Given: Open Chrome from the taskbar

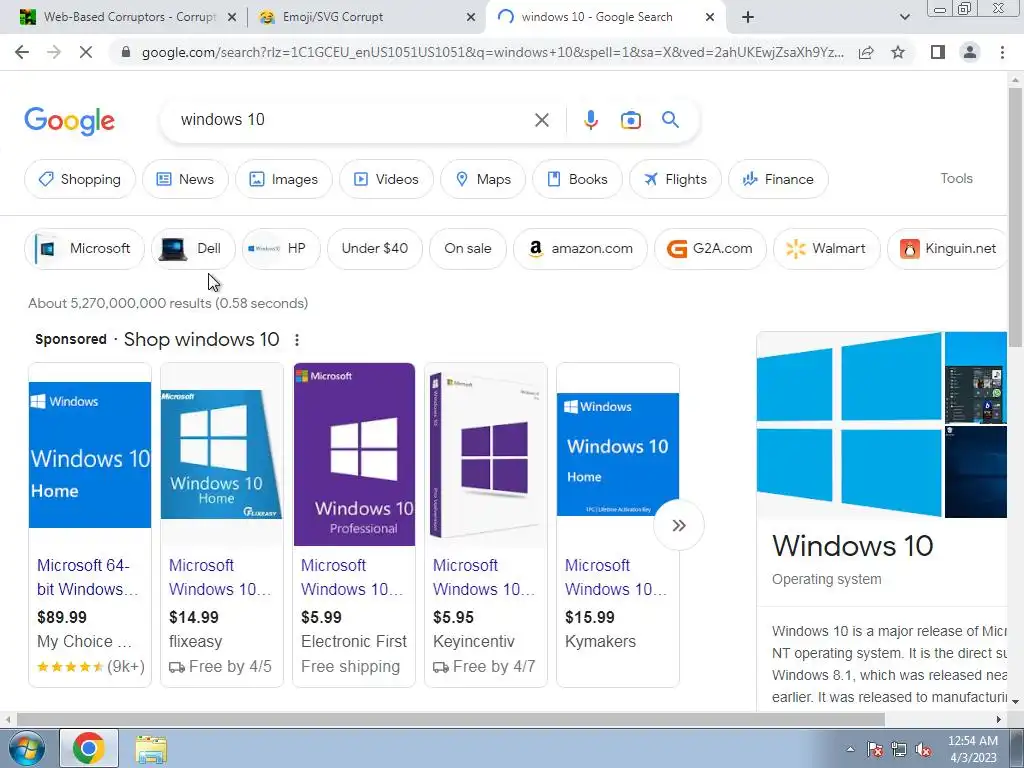Looking at the screenshot, I should tap(89, 748).
